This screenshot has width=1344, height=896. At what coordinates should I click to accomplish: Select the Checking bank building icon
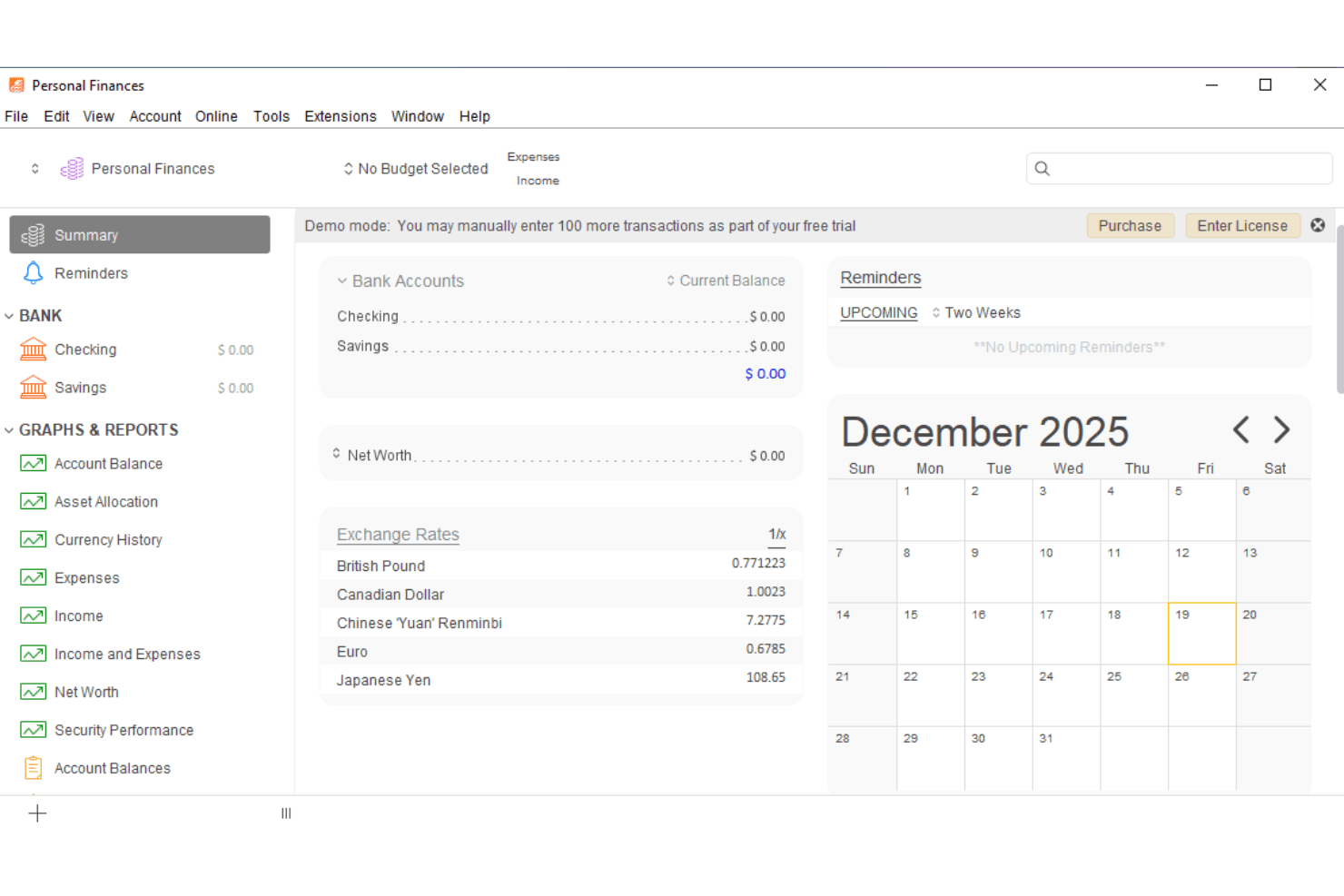[x=33, y=350]
